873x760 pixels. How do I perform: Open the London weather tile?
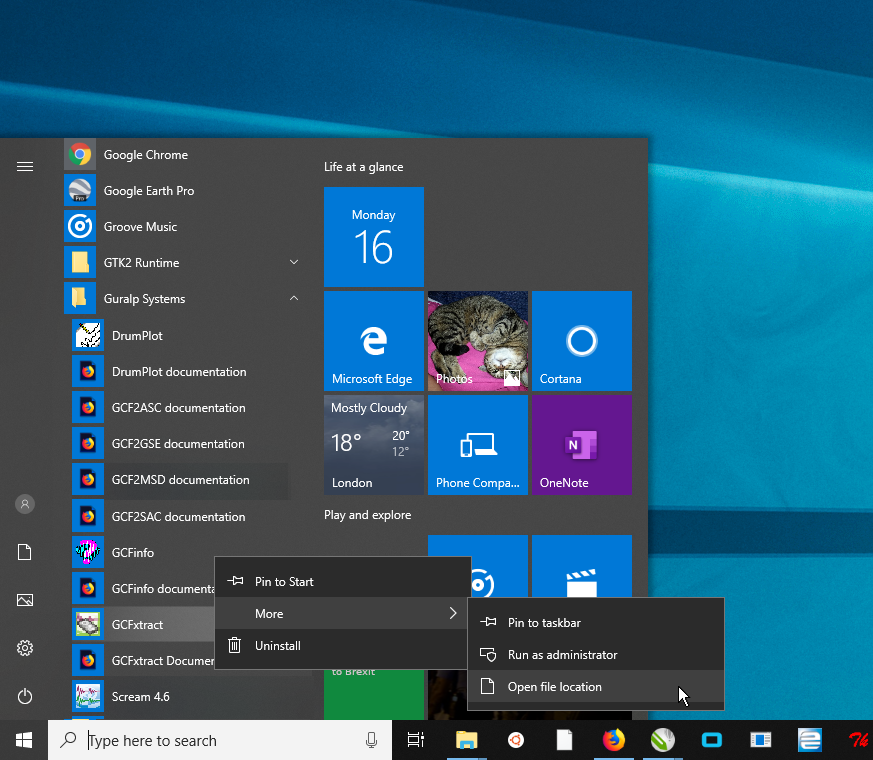point(374,445)
